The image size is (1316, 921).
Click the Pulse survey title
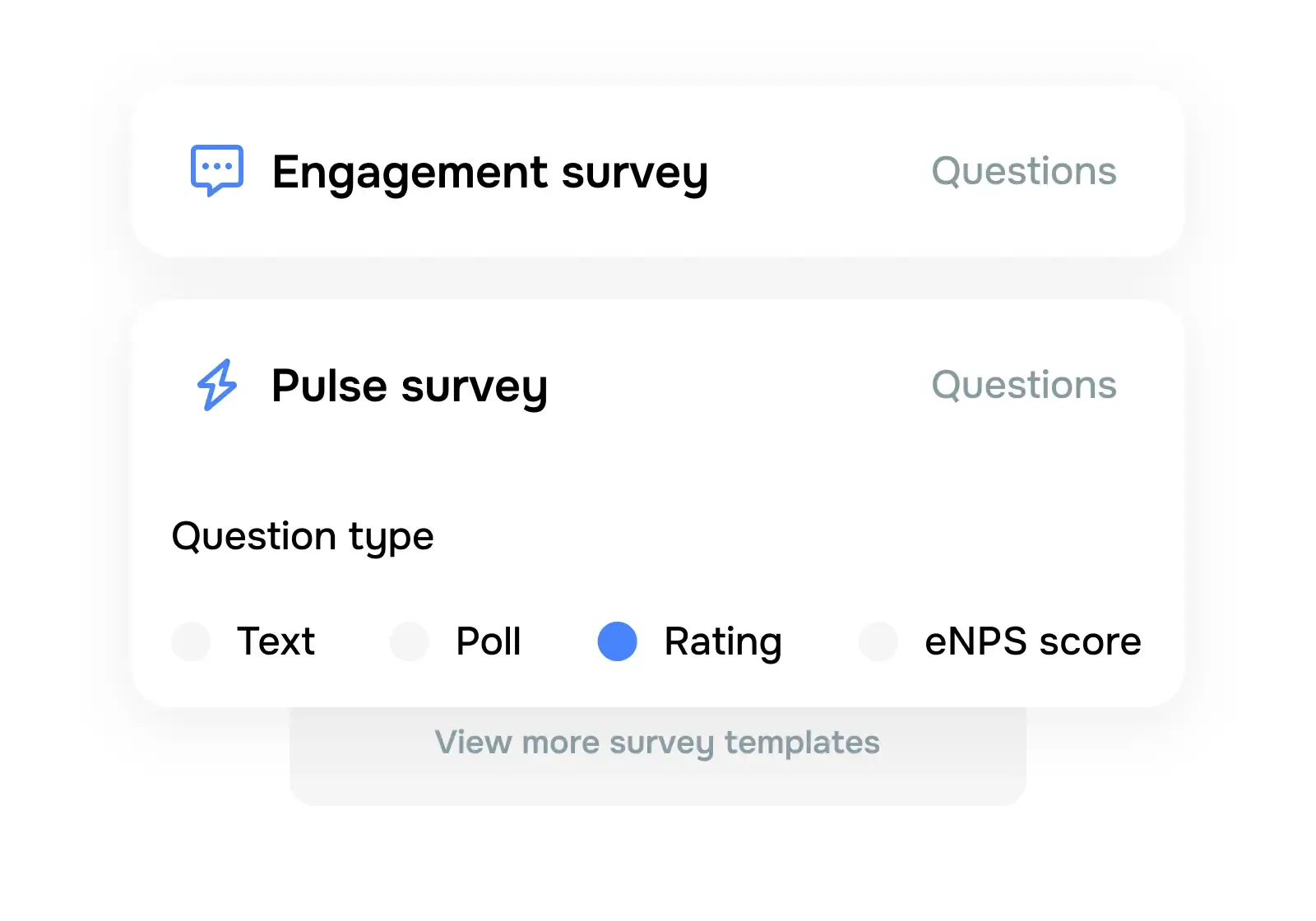point(410,386)
